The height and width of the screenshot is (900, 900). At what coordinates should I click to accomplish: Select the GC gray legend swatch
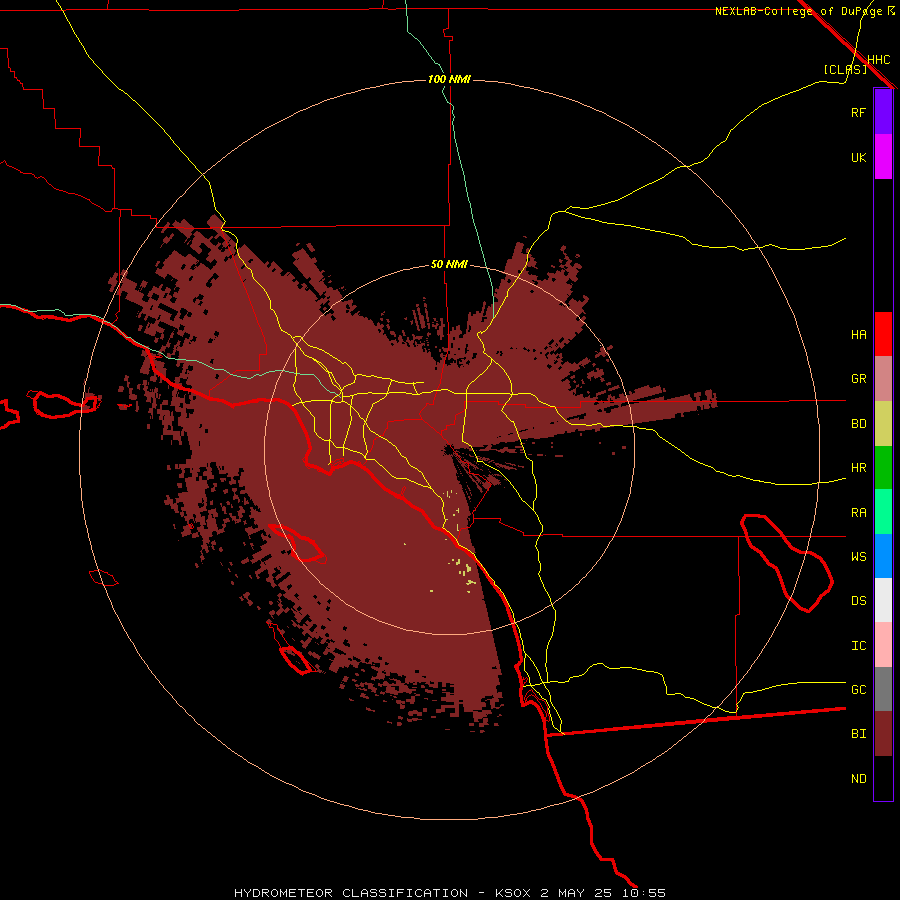[x=883, y=689]
